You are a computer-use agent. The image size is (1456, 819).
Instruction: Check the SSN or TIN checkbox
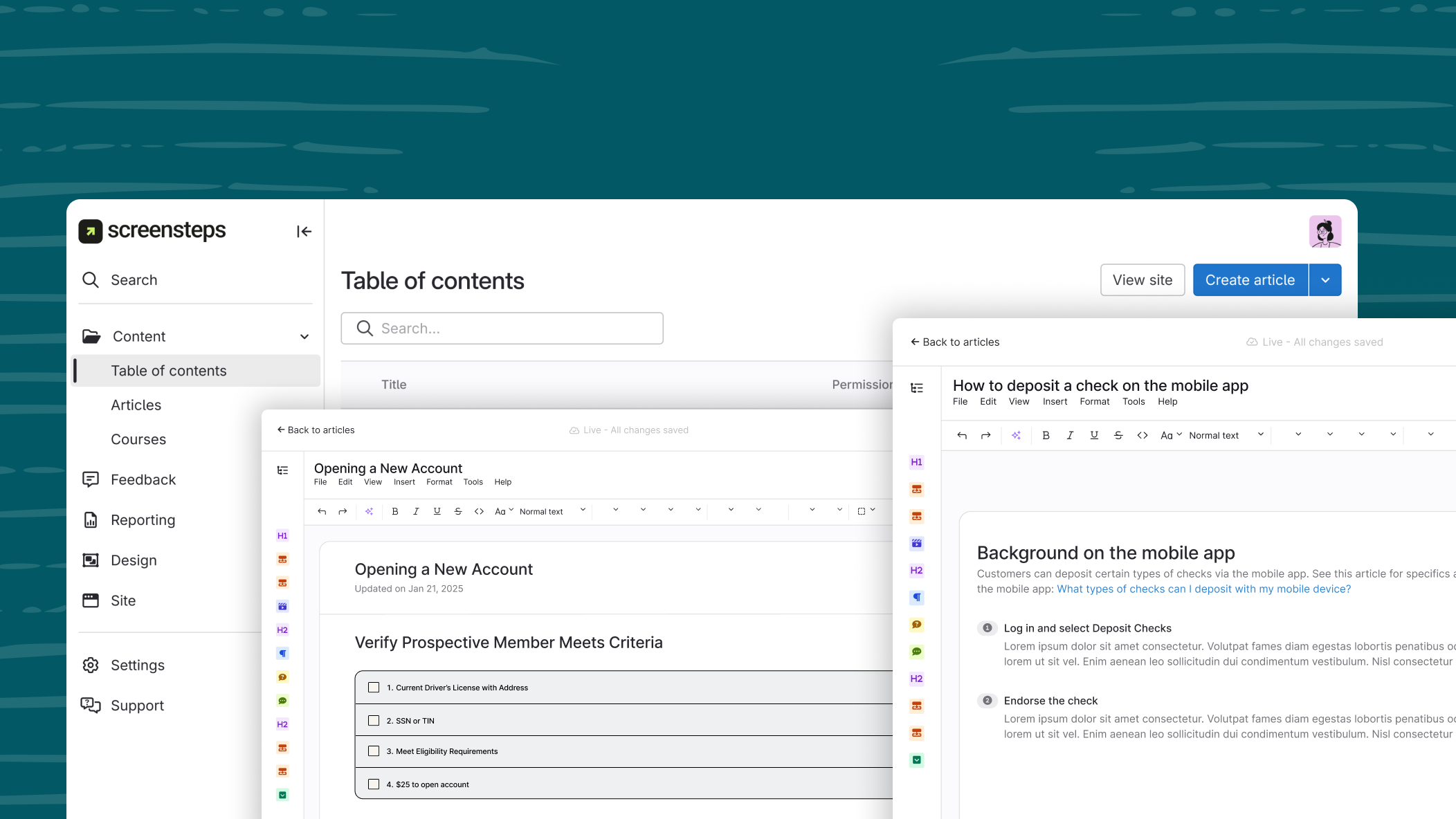(x=374, y=720)
